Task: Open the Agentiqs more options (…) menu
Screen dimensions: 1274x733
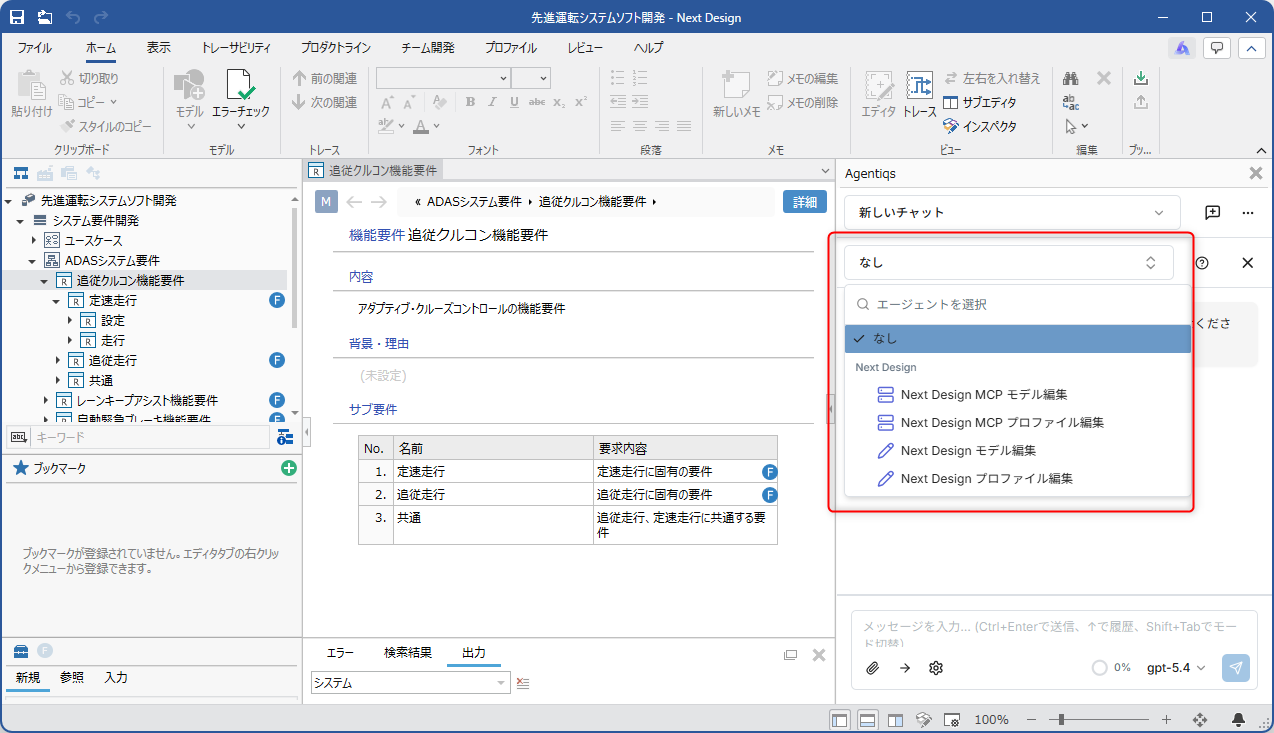Action: pyautogui.click(x=1248, y=212)
